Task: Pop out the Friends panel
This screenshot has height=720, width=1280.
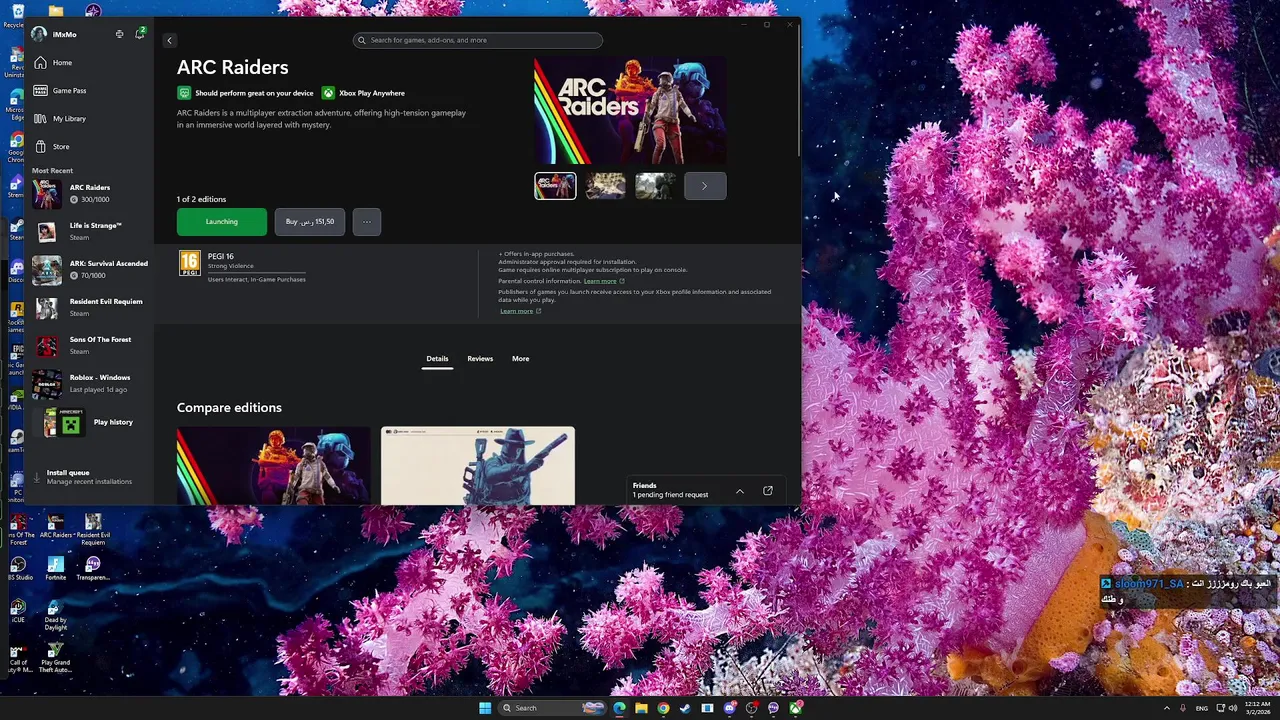Action: (768, 491)
